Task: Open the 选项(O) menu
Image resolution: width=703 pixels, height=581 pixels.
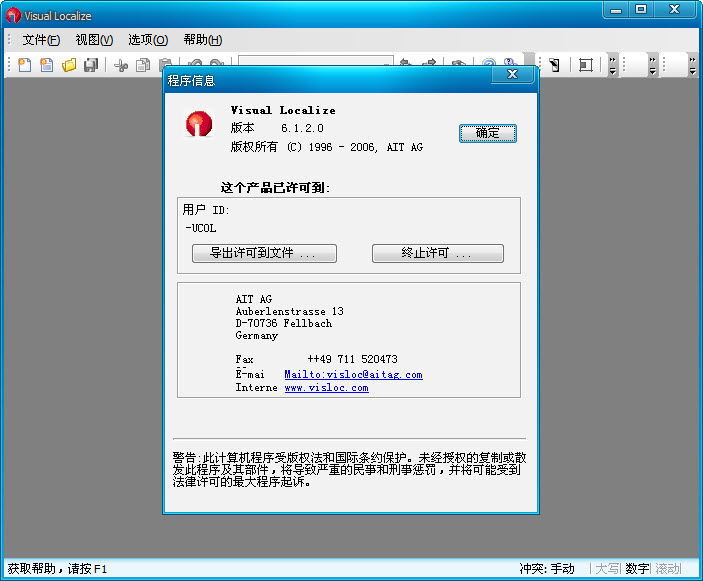Action: click(148, 40)
